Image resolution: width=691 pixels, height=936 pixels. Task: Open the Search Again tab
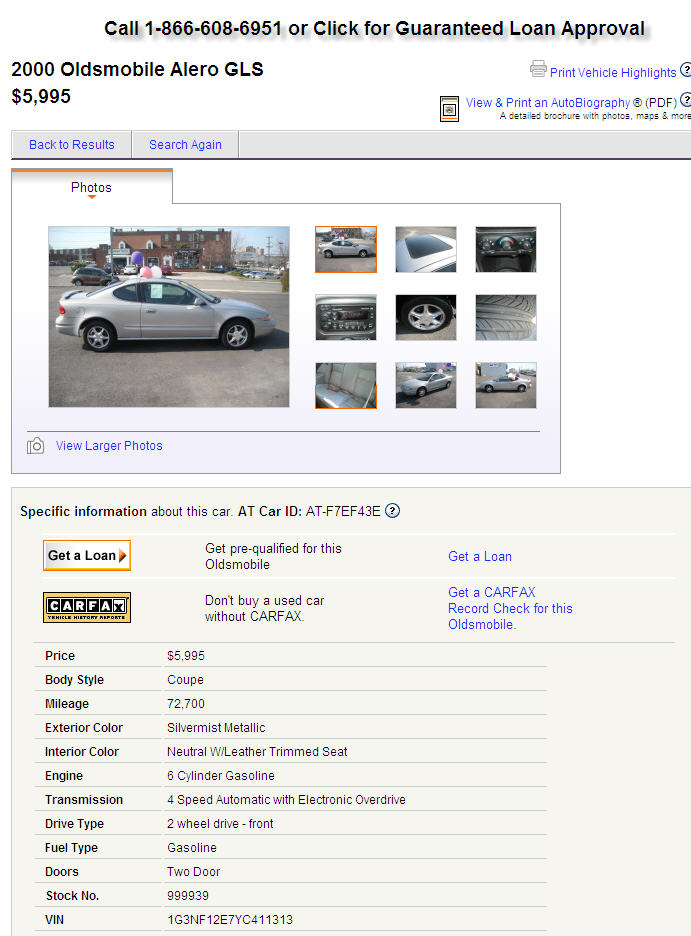(x=185, y=144)
